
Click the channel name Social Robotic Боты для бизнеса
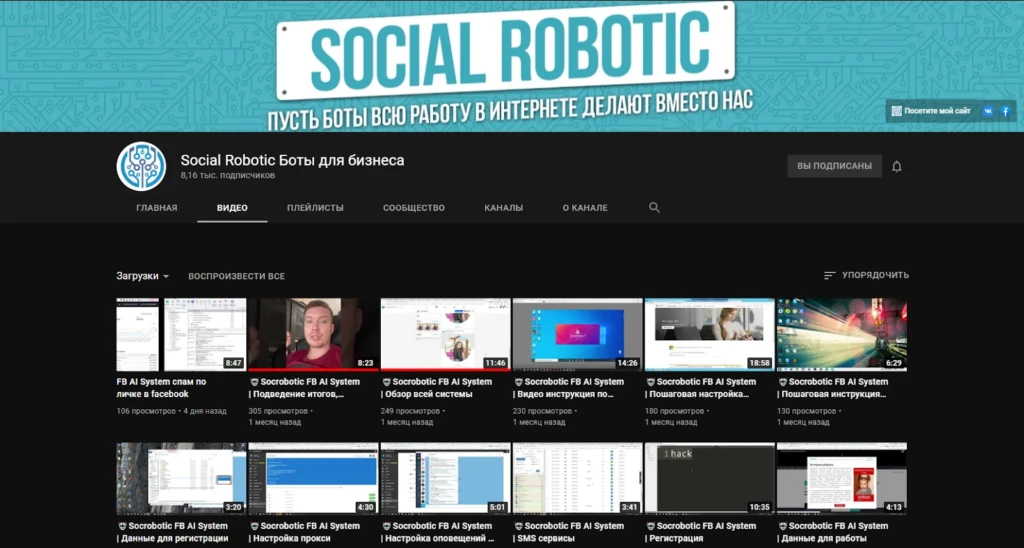click(x=293, y=160)
